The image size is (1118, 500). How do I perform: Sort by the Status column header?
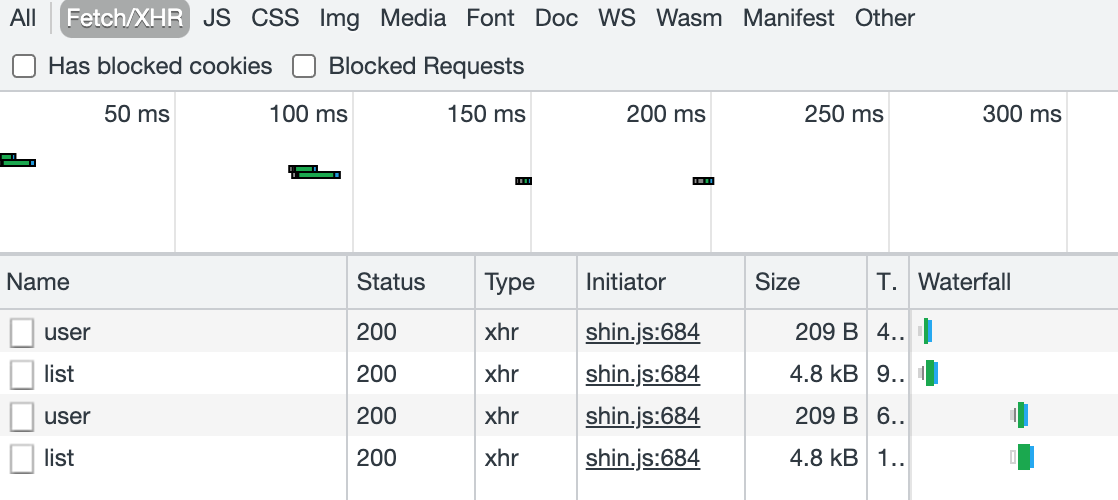[391, 282]
